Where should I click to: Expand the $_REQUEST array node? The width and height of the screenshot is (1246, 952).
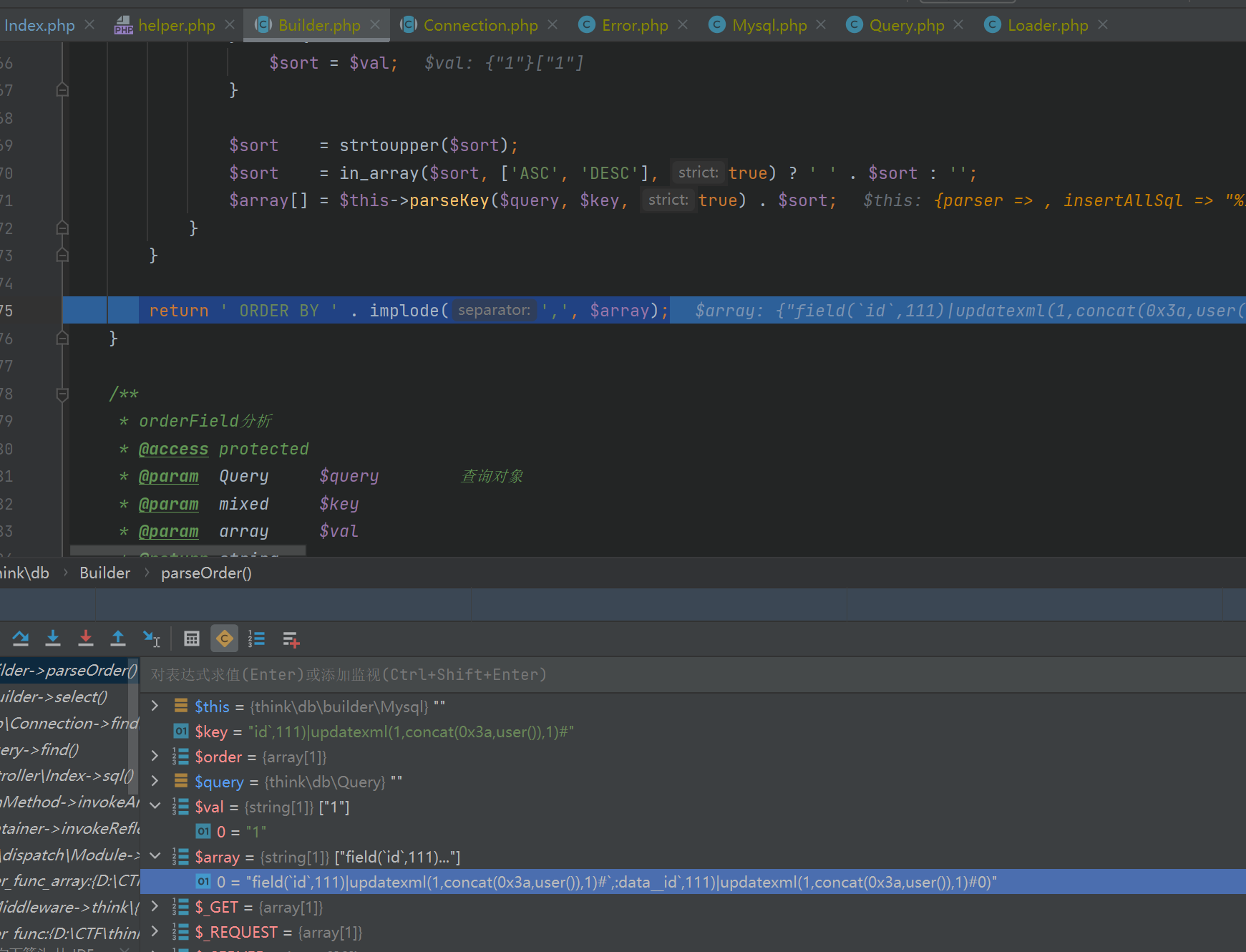[155, 932]
